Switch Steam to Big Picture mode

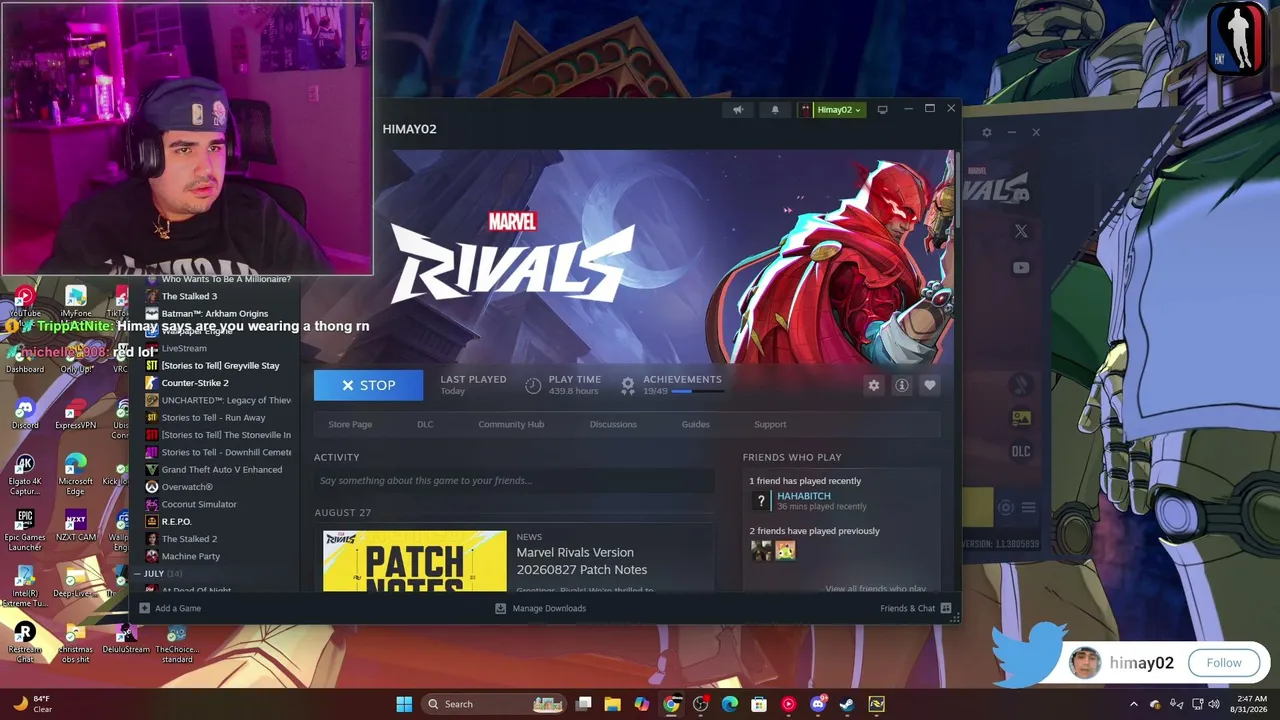pyautogui.click(x=882, y=110)
